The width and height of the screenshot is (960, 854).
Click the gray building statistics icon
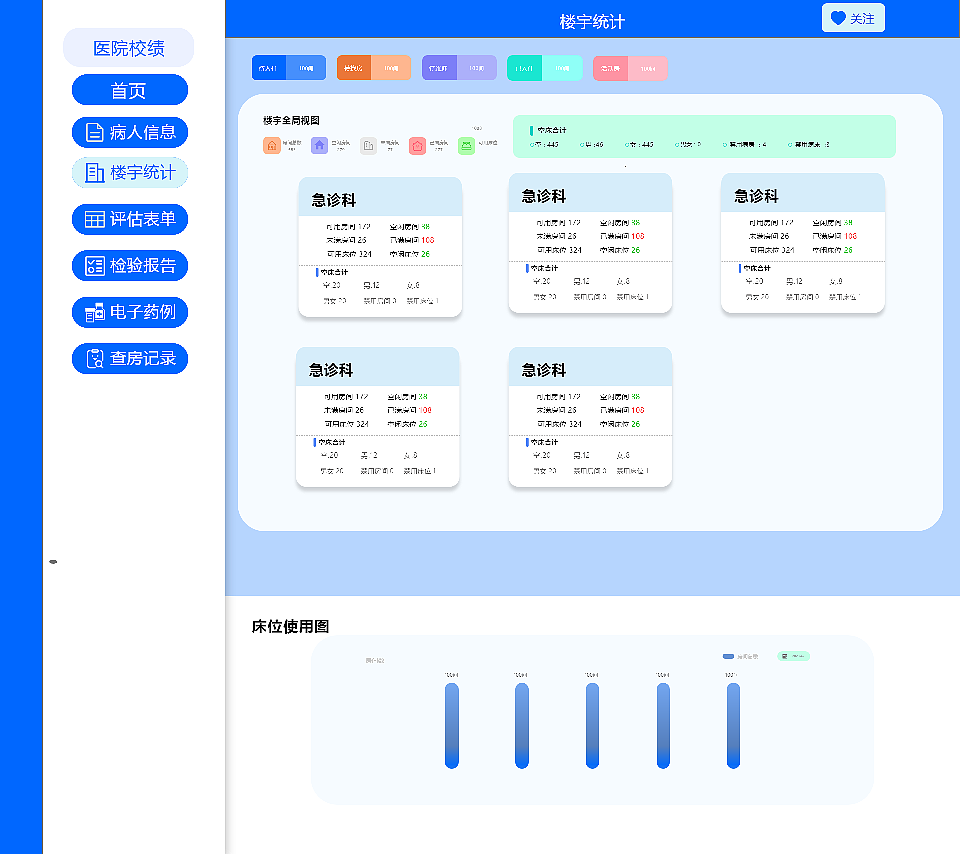pos(368,144)
